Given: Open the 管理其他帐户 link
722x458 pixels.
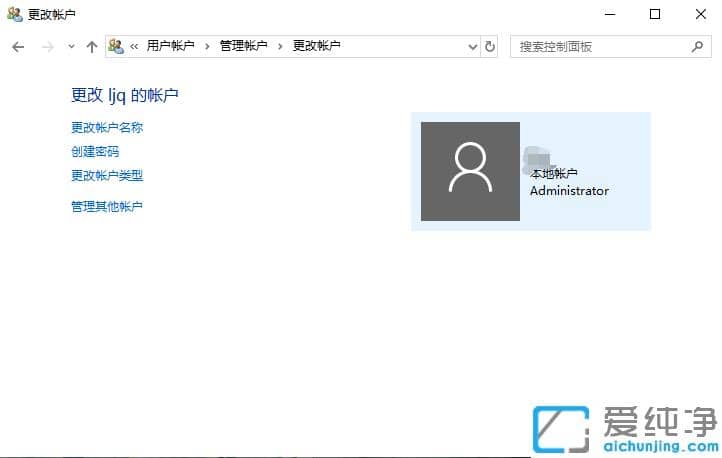Looking at the screenshot, I should click(107, 206).
